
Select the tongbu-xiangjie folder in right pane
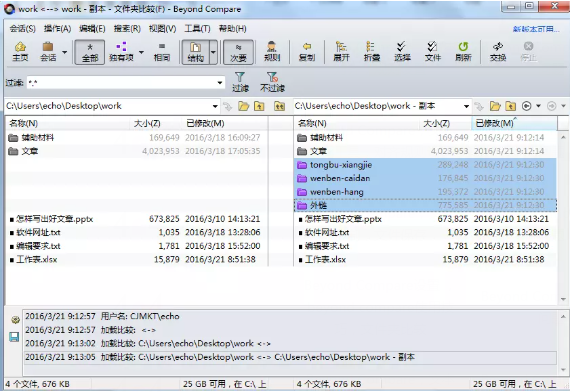point(425,165)
